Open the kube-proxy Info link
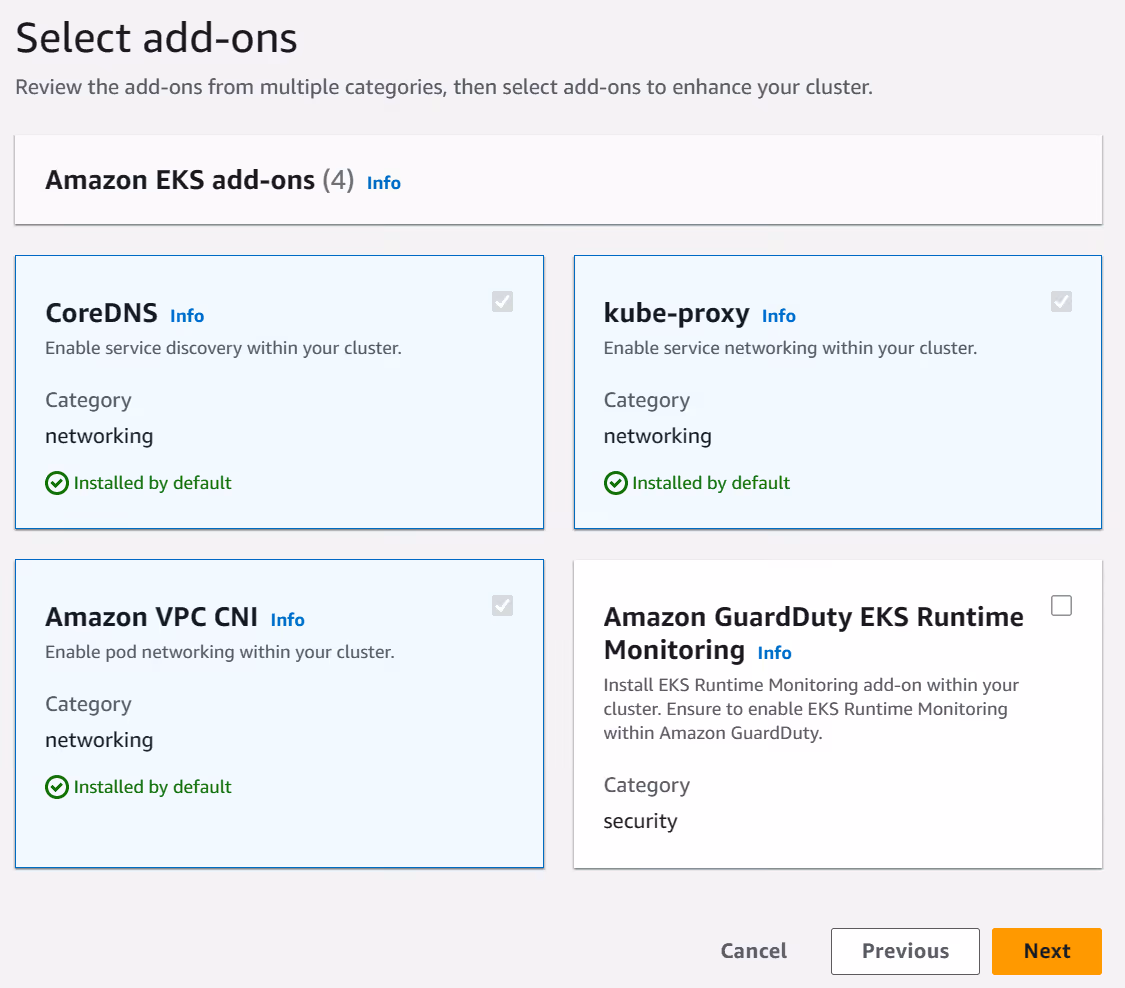 pos(779,316)
